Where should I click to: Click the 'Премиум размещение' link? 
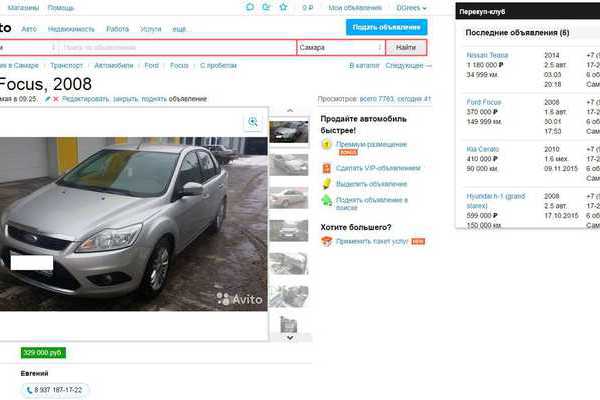coord(371,144)
